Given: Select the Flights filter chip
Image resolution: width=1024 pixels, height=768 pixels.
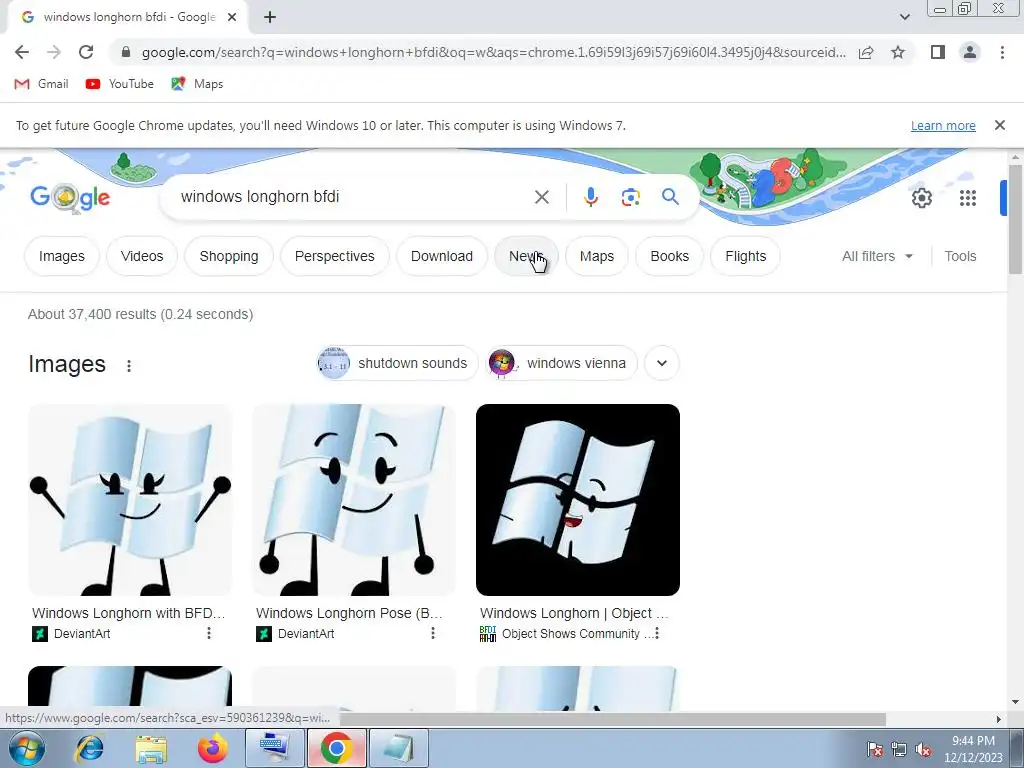Looking at the screenshot, I should [x=745, y=256].
